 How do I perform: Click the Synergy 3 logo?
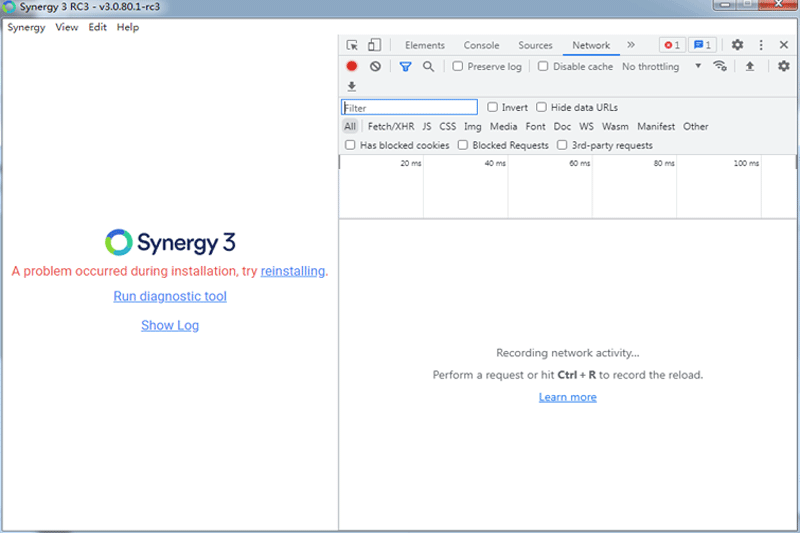[x=170, y=242]
